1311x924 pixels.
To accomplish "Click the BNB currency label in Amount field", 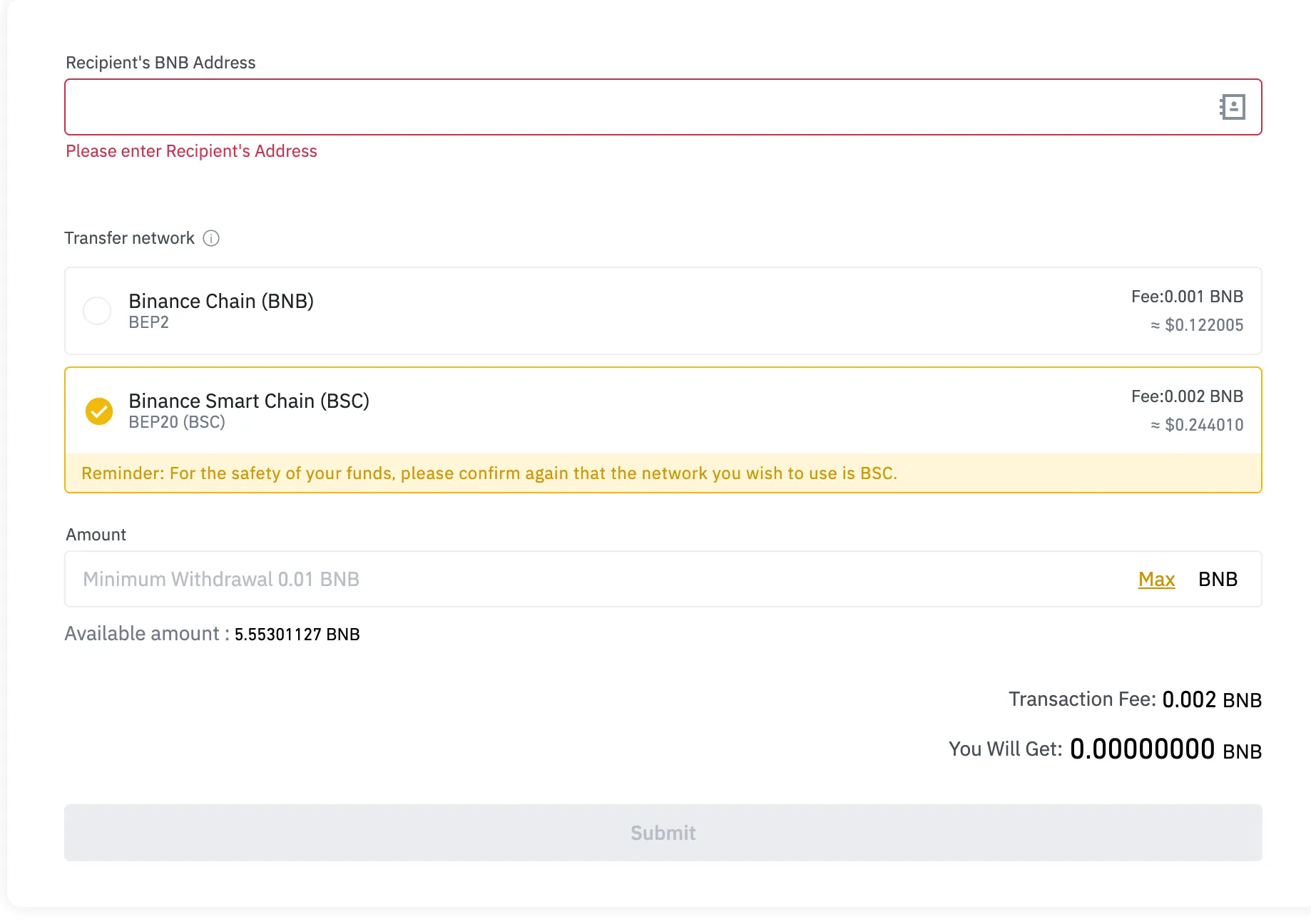I will click(x=1218, y=579).
